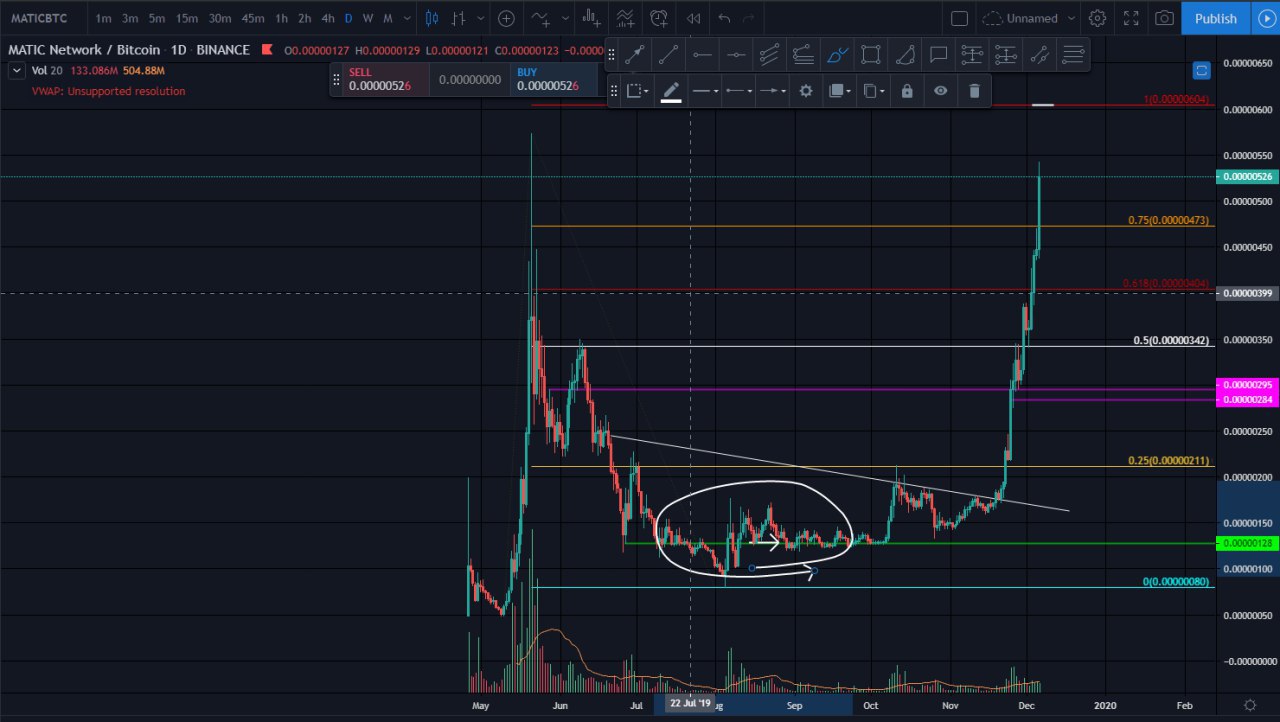Select the trend line drawing tool

(668, 55)
